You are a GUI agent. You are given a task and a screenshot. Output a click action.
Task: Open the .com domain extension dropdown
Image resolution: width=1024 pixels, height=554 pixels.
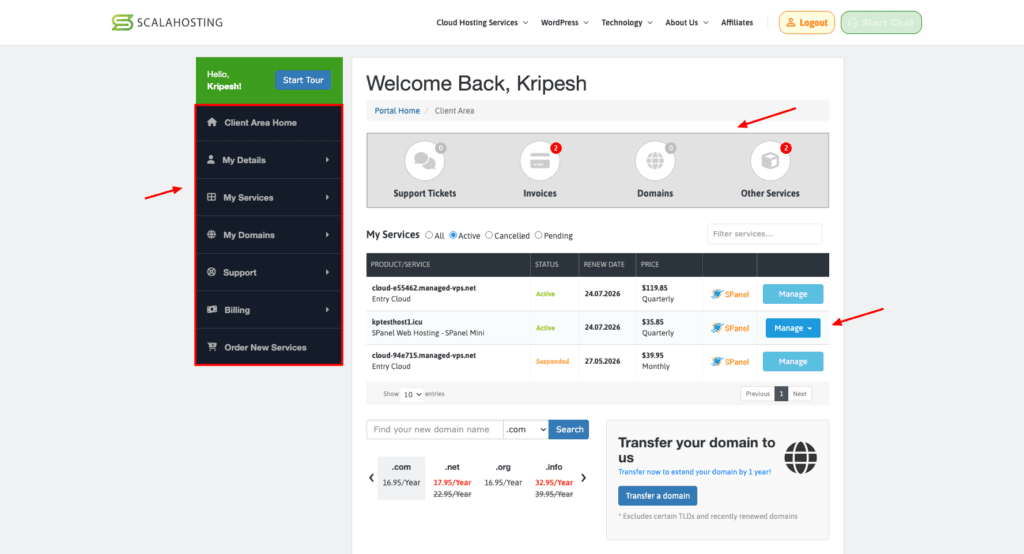526,429
